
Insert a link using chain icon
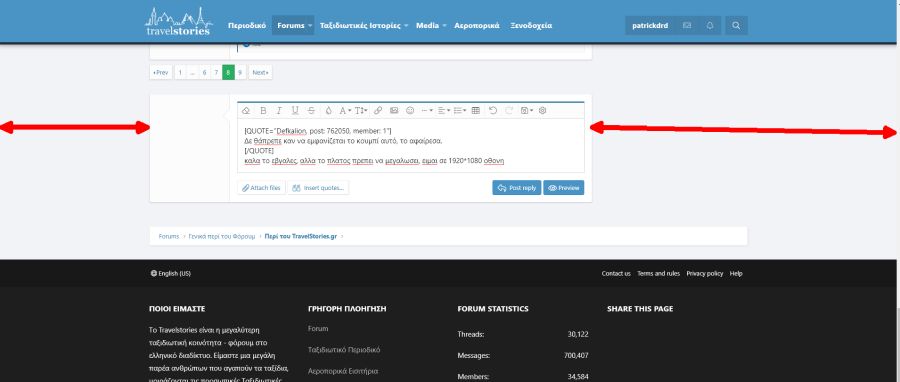pyautogui.click(x=378, y=111)
